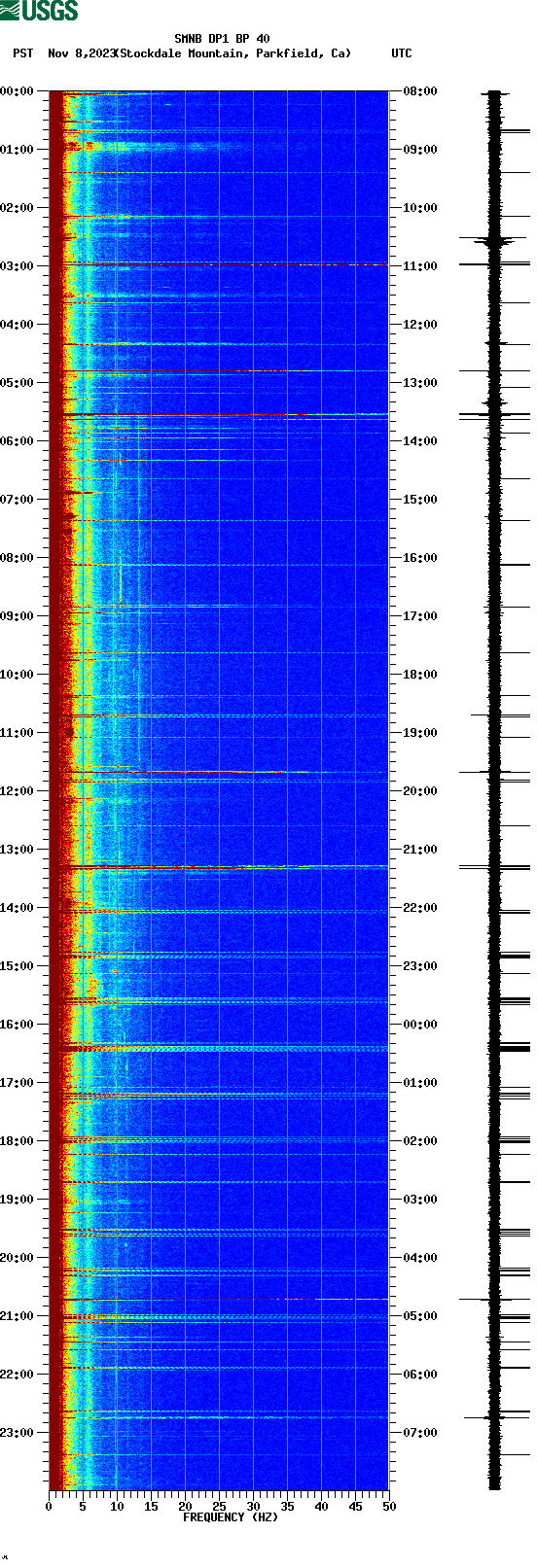Screen dimensions: 537x1568
Task: Click the USGS logo
Action: click(x=39, y=11)
